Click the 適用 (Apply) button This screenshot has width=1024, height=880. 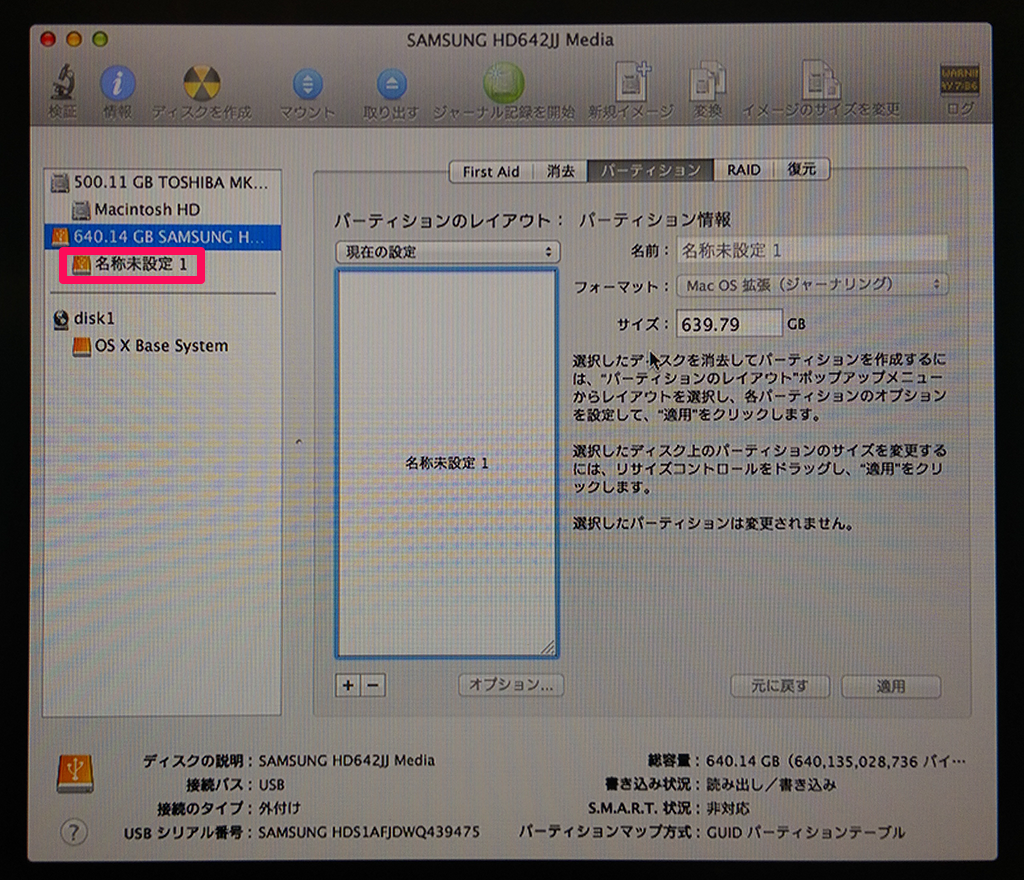pos(890,687)
